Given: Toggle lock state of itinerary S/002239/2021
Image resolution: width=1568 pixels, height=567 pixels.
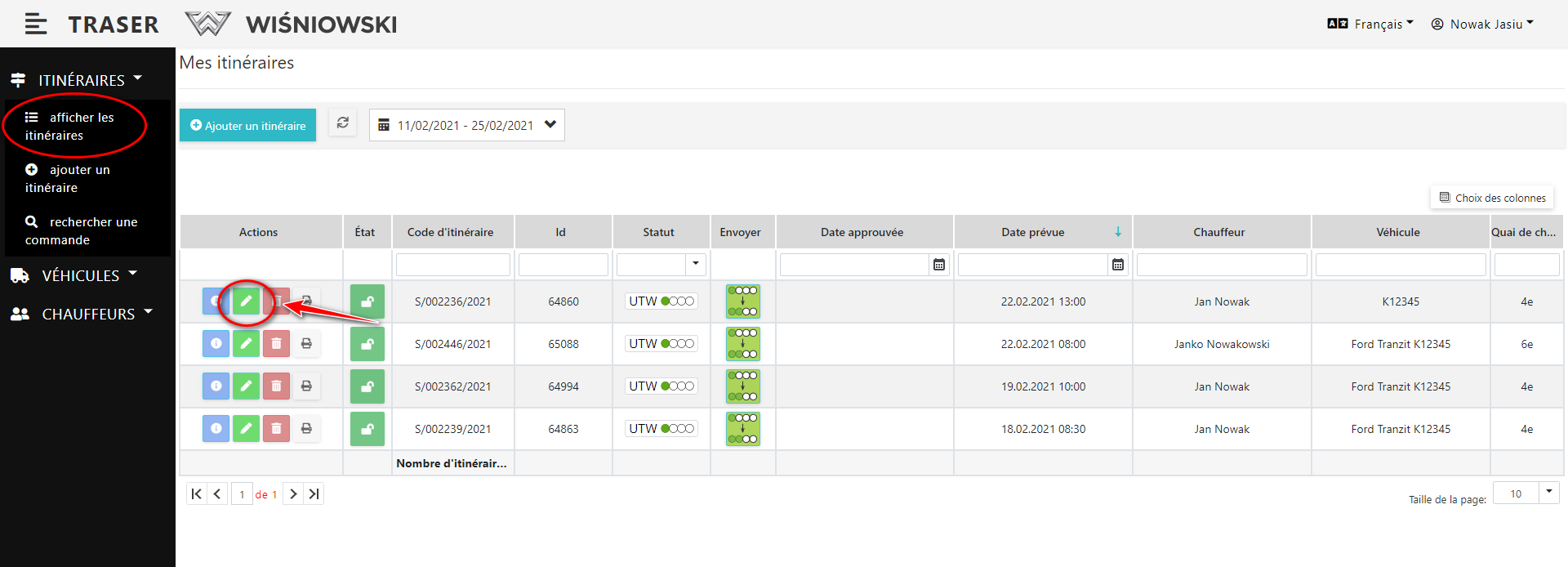Looking at the screenshot, I should coord(367,429).
